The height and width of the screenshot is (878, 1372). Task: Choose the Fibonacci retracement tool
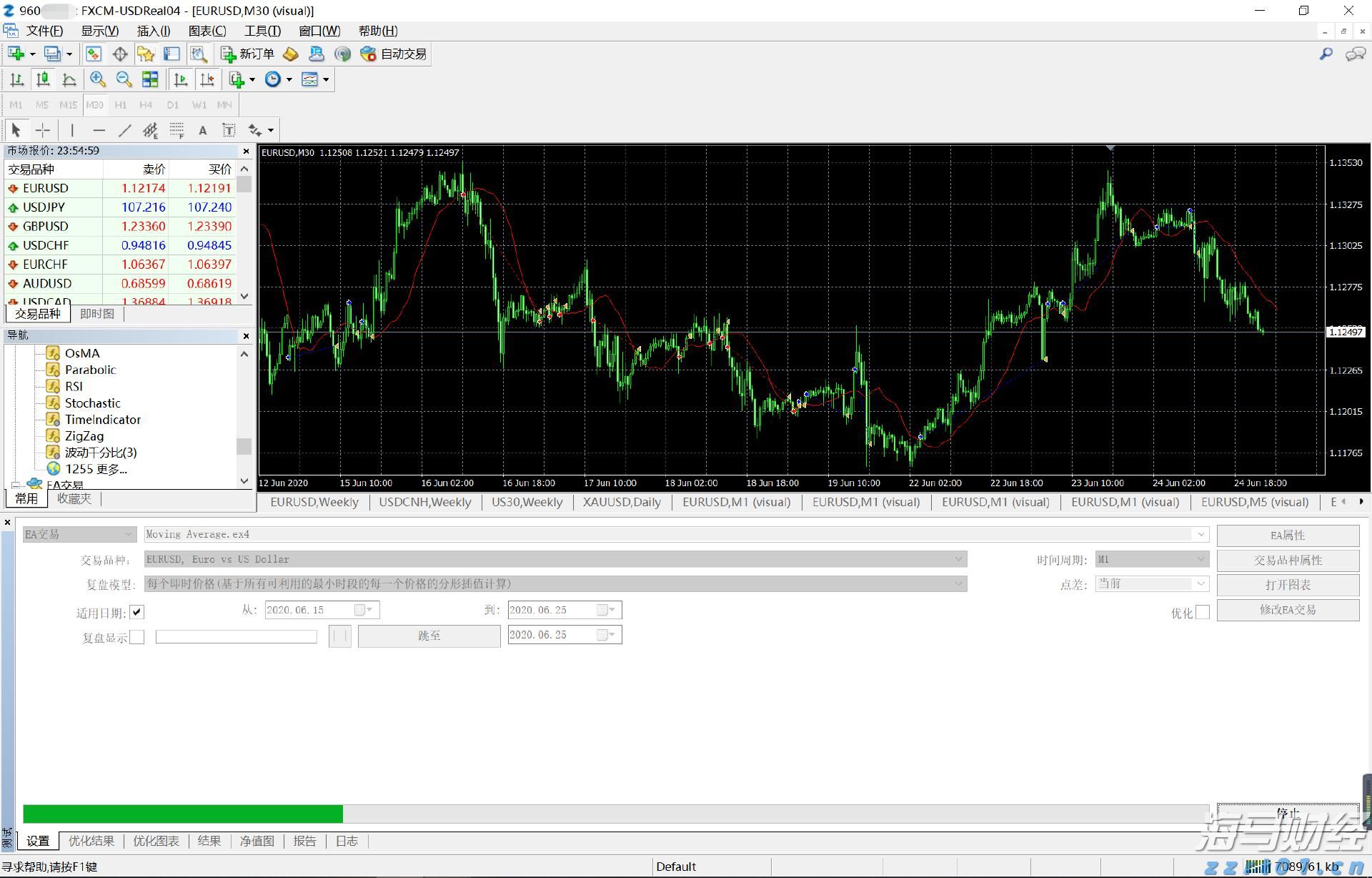(177, 130)
